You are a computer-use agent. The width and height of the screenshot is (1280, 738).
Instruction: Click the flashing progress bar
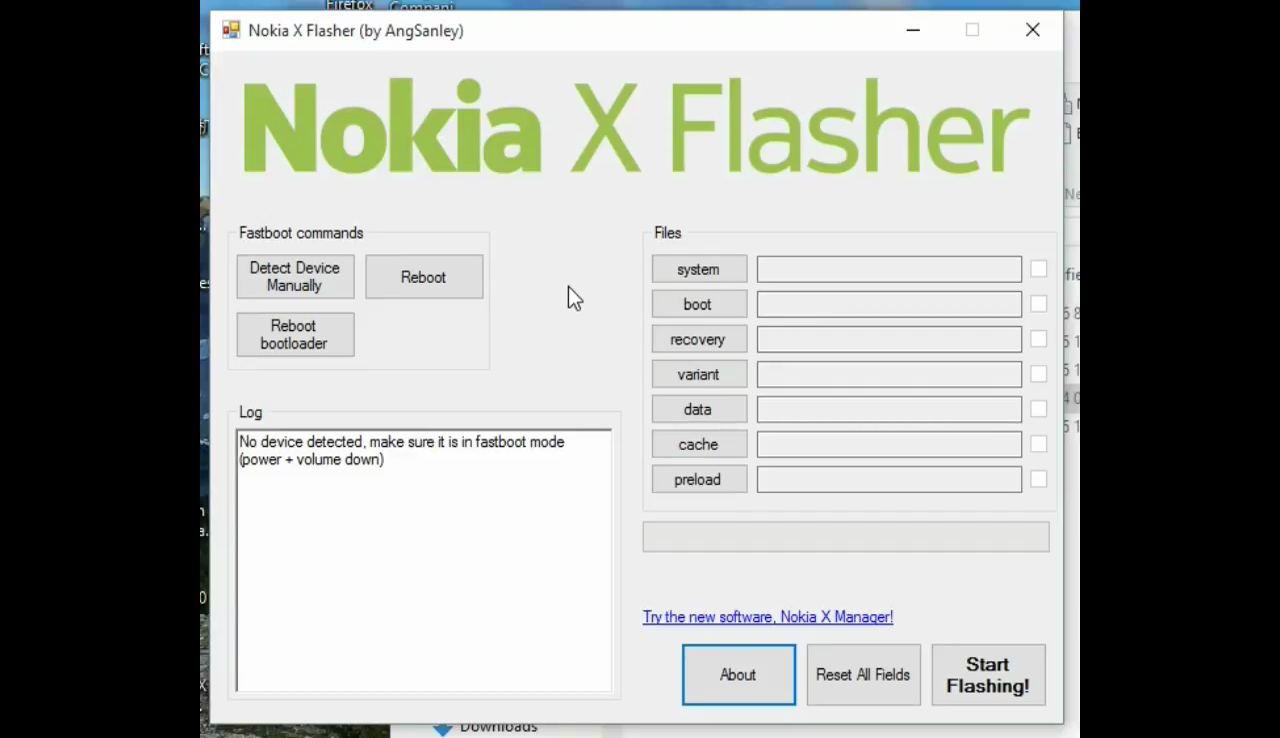pos(846,536)
